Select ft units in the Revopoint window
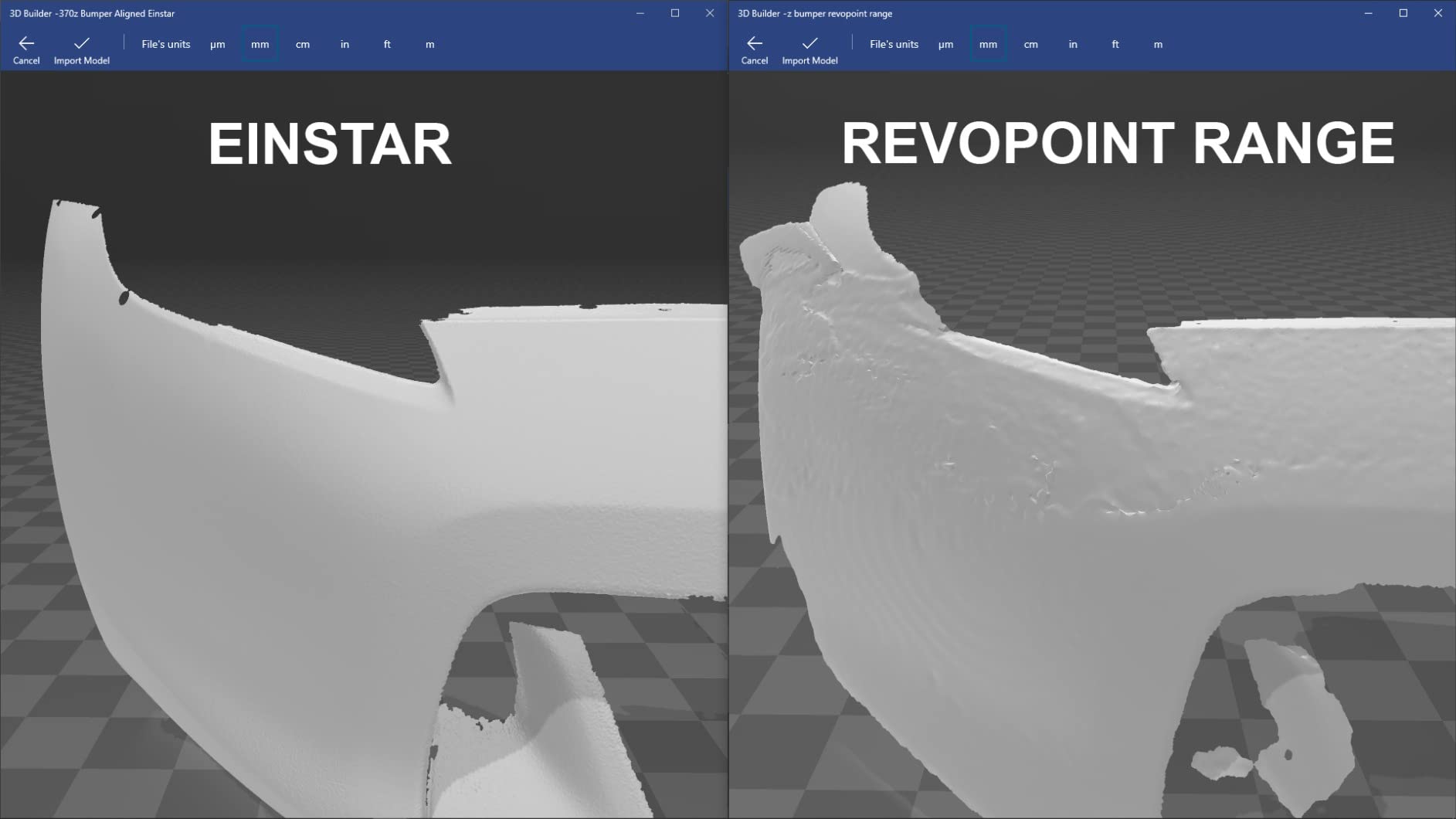 click(1115, 44)
